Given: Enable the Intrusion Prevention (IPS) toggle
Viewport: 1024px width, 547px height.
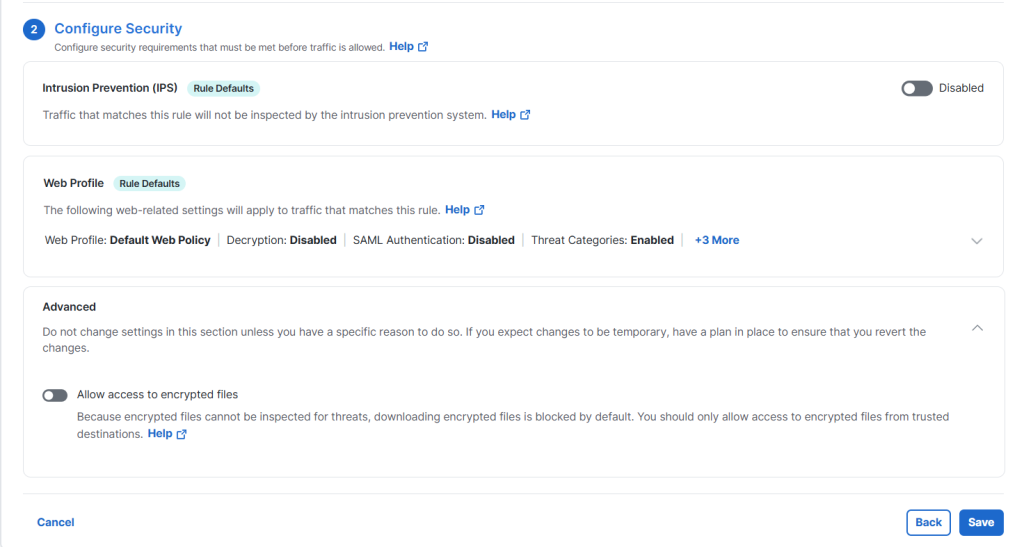Looking at the screenshot, I should tap(917, 88).
